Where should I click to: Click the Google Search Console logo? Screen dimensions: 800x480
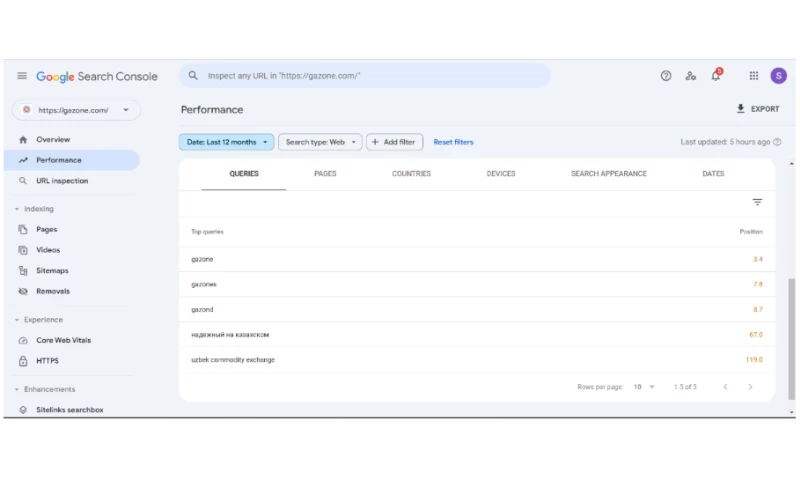point(96,77)
